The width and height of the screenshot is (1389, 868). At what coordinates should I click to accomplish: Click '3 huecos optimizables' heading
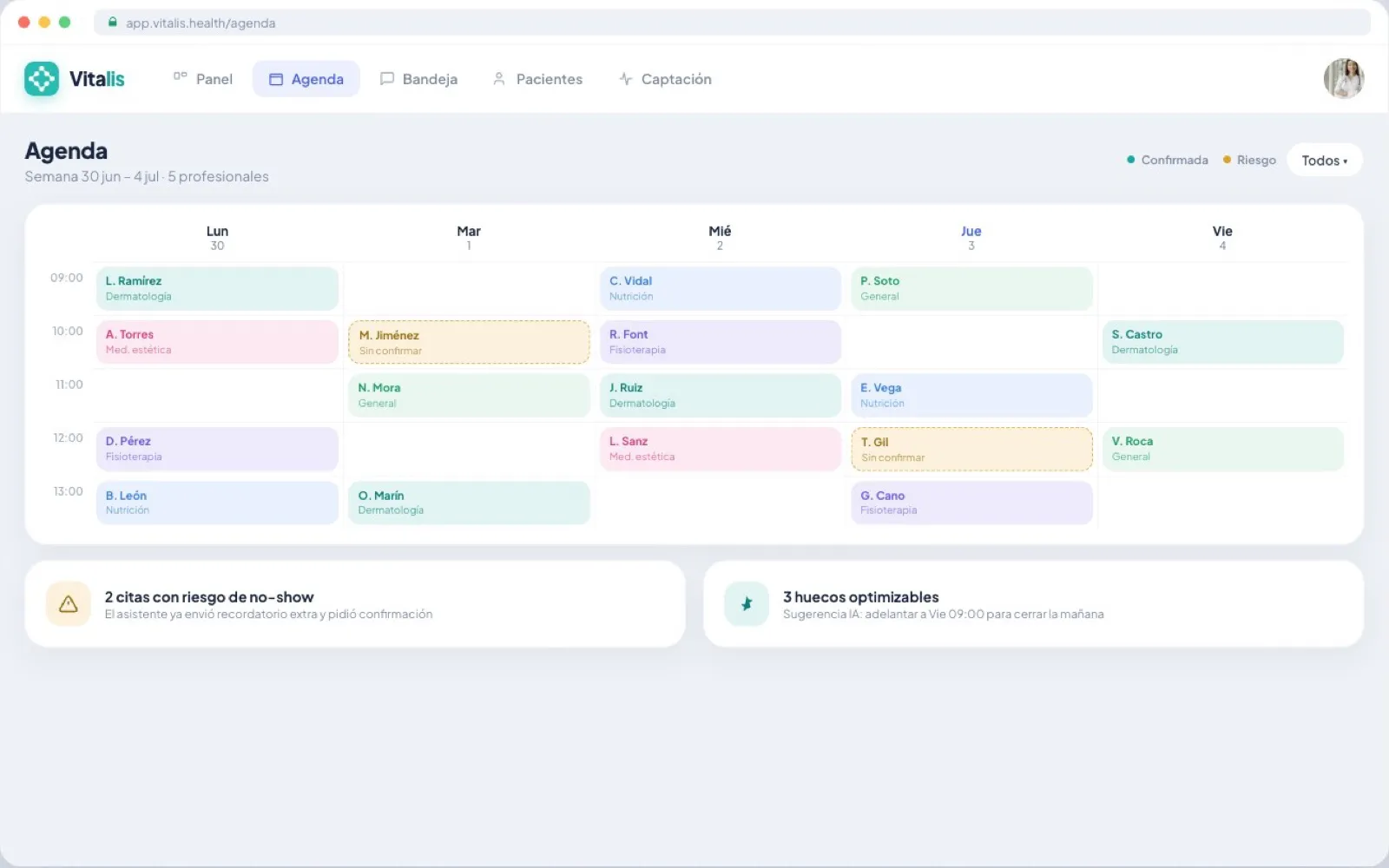point(861,597)
